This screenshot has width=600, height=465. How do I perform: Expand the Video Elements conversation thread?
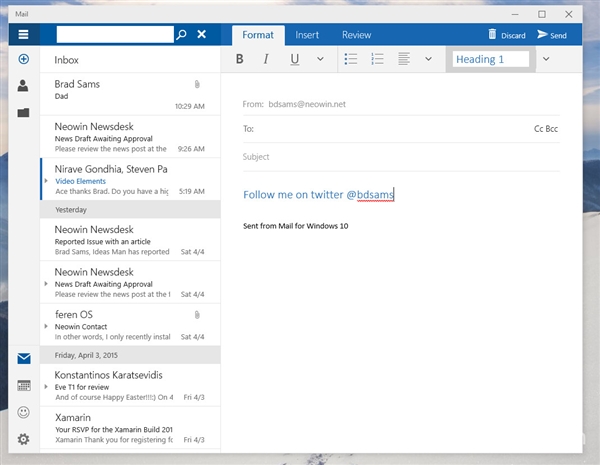46,181
